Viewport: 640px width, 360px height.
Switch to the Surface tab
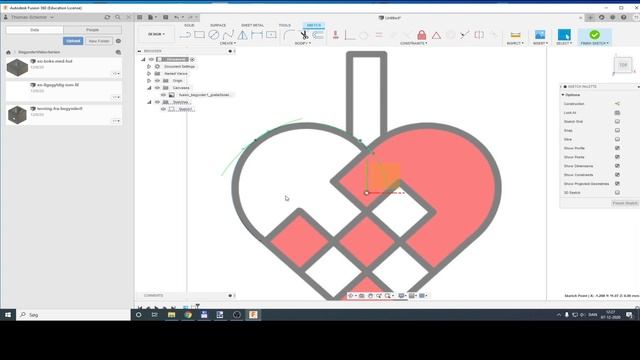[218, 25]
